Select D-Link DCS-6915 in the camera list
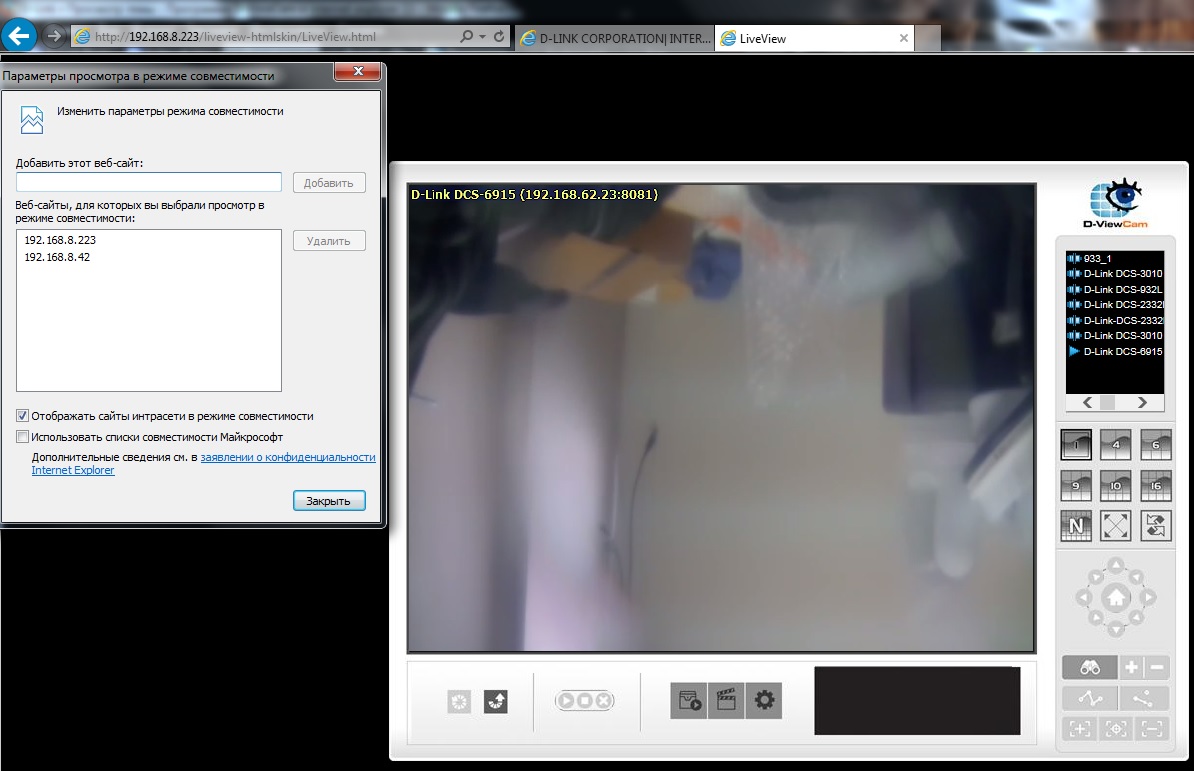 (1115, 352)
